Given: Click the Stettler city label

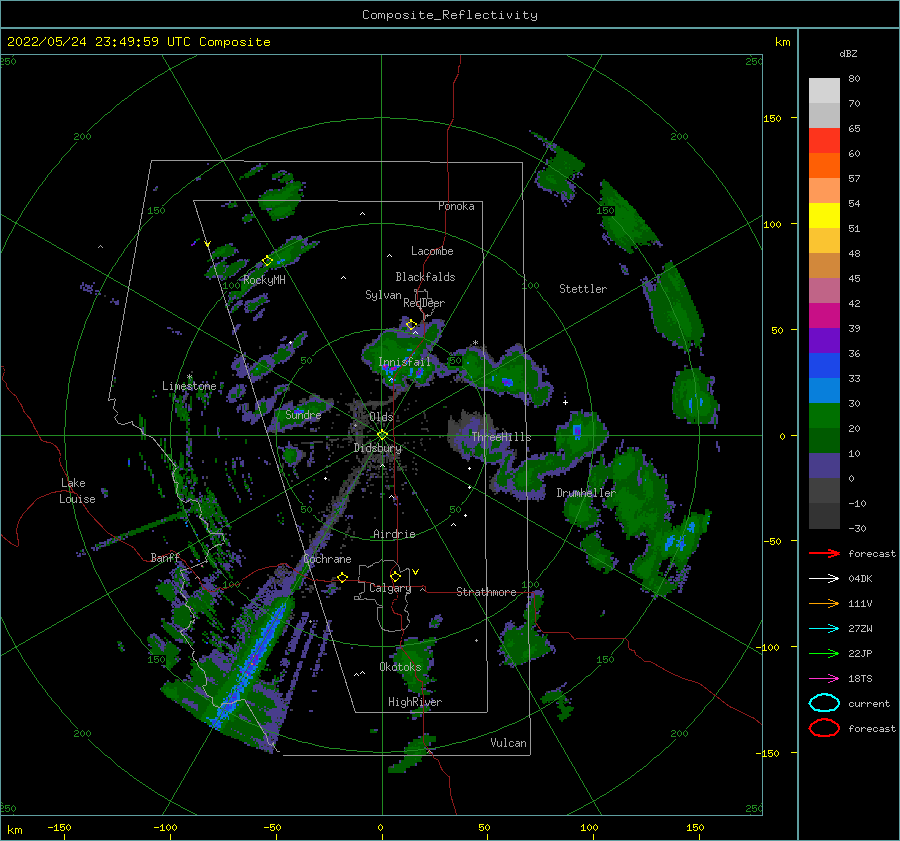Looking at the screenshot, I should pos(583,289).
